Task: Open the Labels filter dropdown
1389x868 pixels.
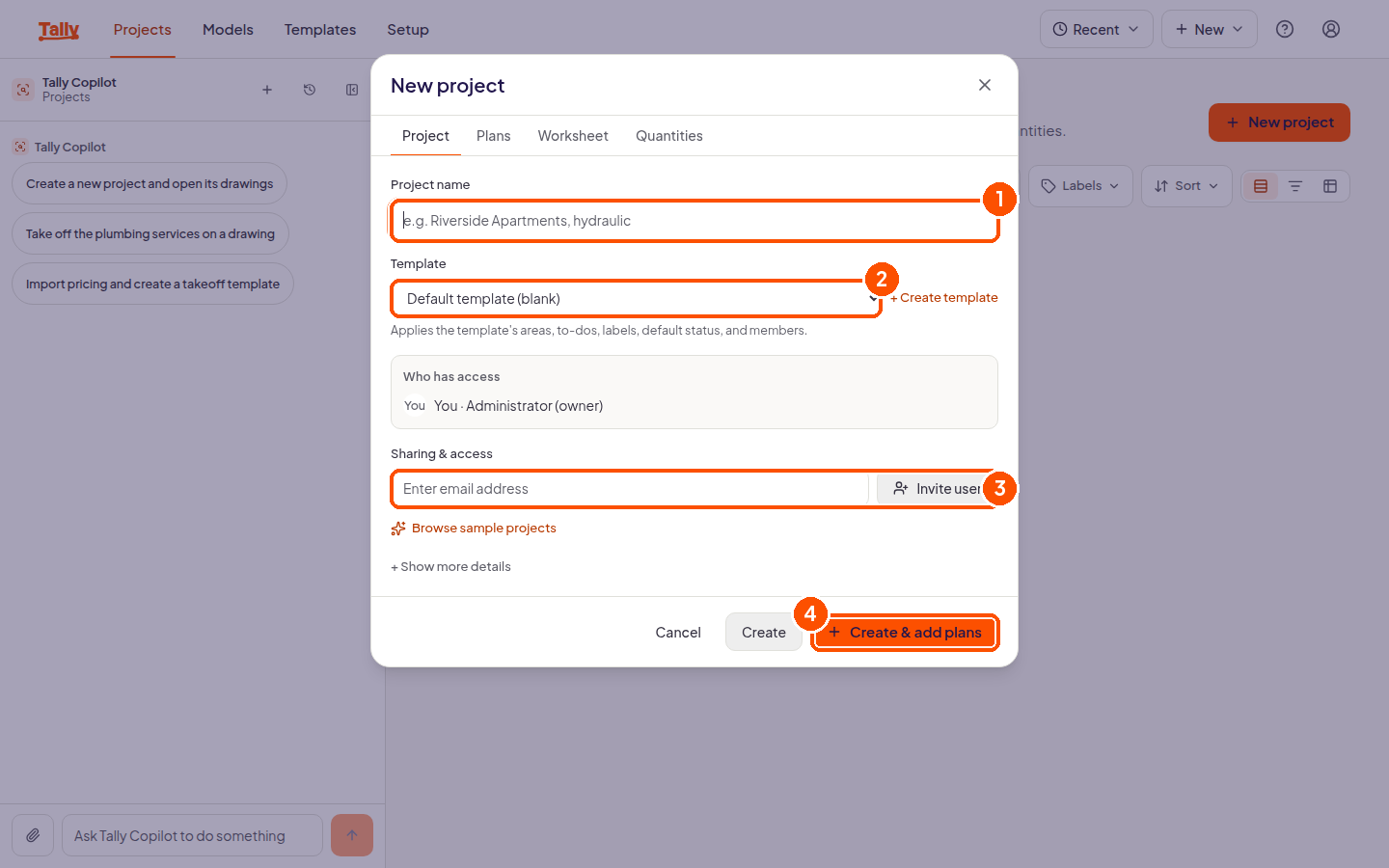Action: [1080, 186]
